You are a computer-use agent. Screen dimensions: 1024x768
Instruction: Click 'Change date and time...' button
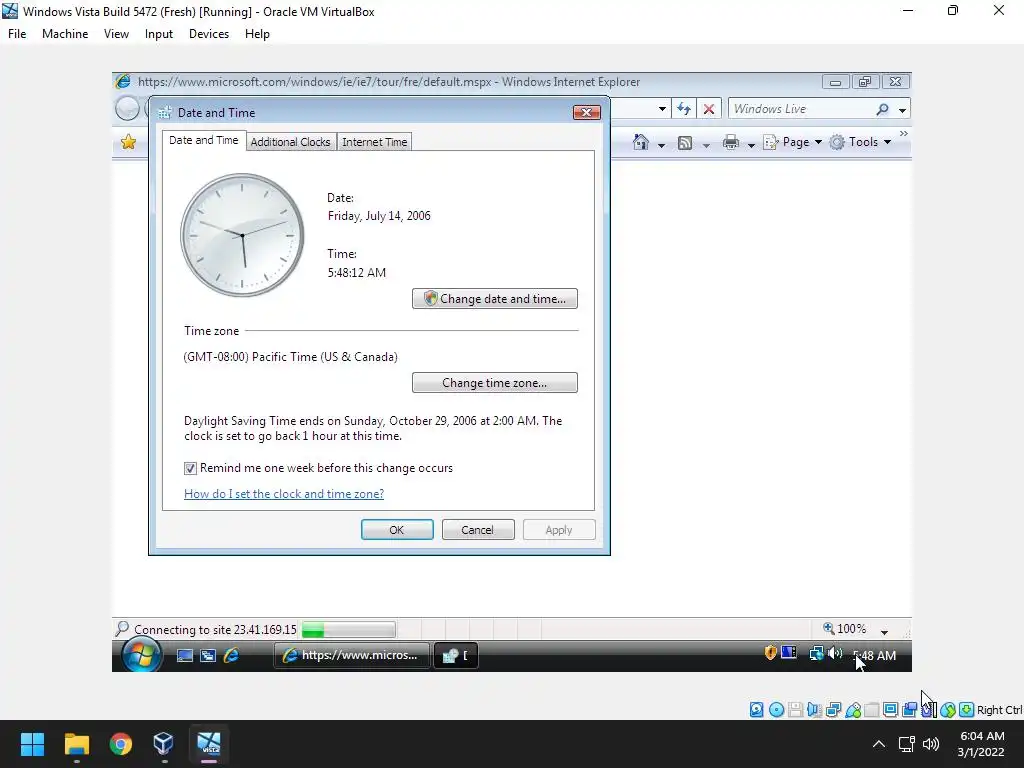click(495, 298)
